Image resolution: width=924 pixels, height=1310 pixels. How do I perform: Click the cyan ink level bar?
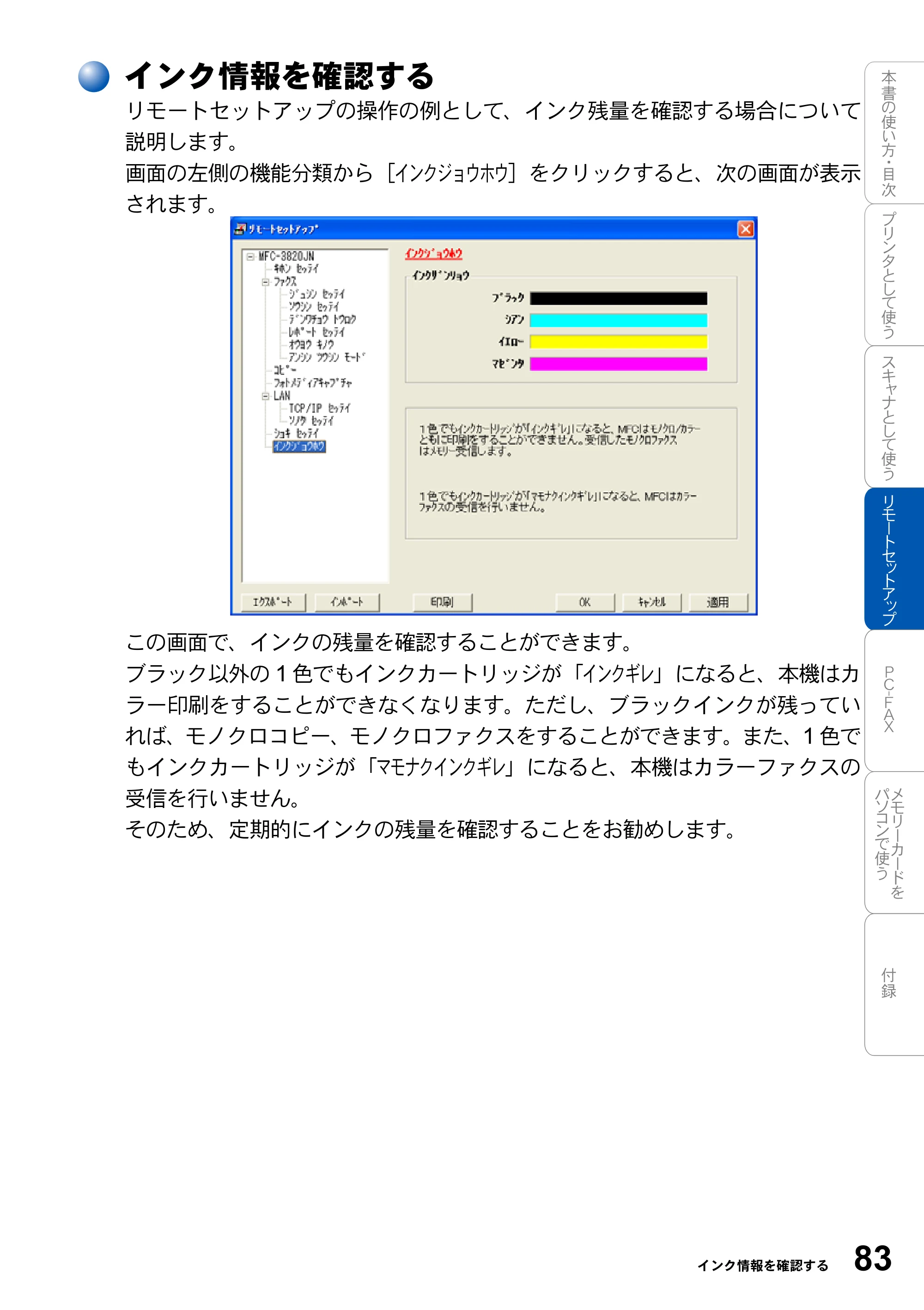pos(618,320)
